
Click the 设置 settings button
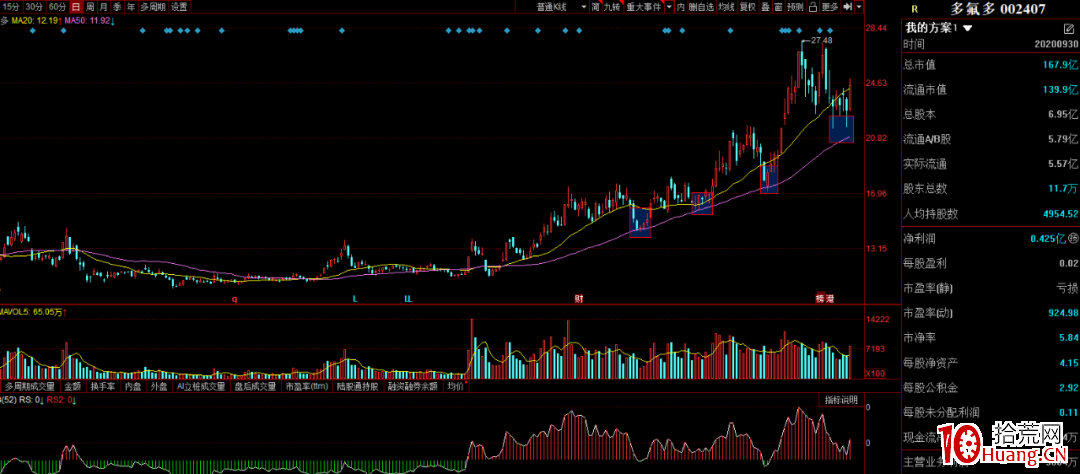(x=178, y=7)
